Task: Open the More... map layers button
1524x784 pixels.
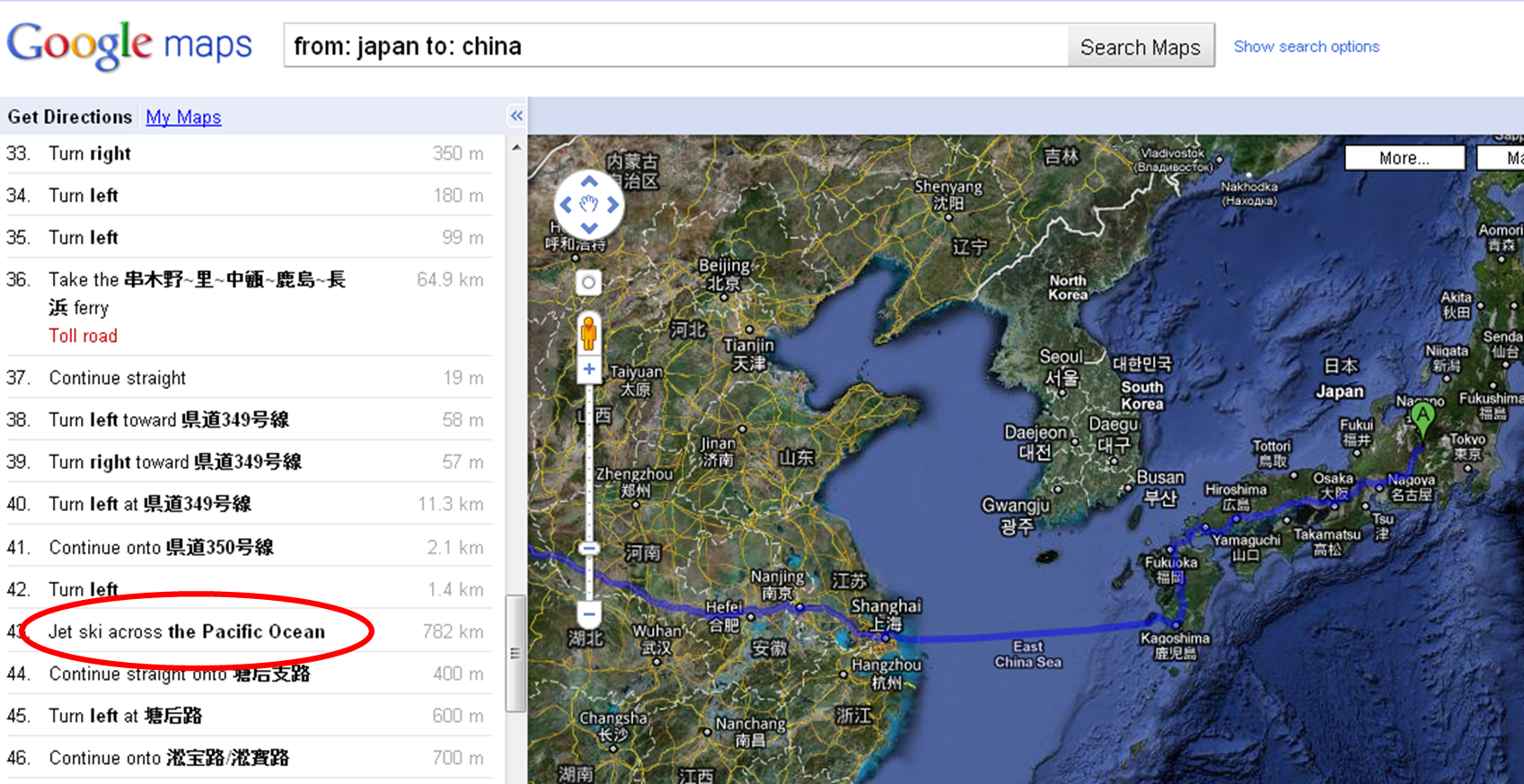Action: [1405, 158]
